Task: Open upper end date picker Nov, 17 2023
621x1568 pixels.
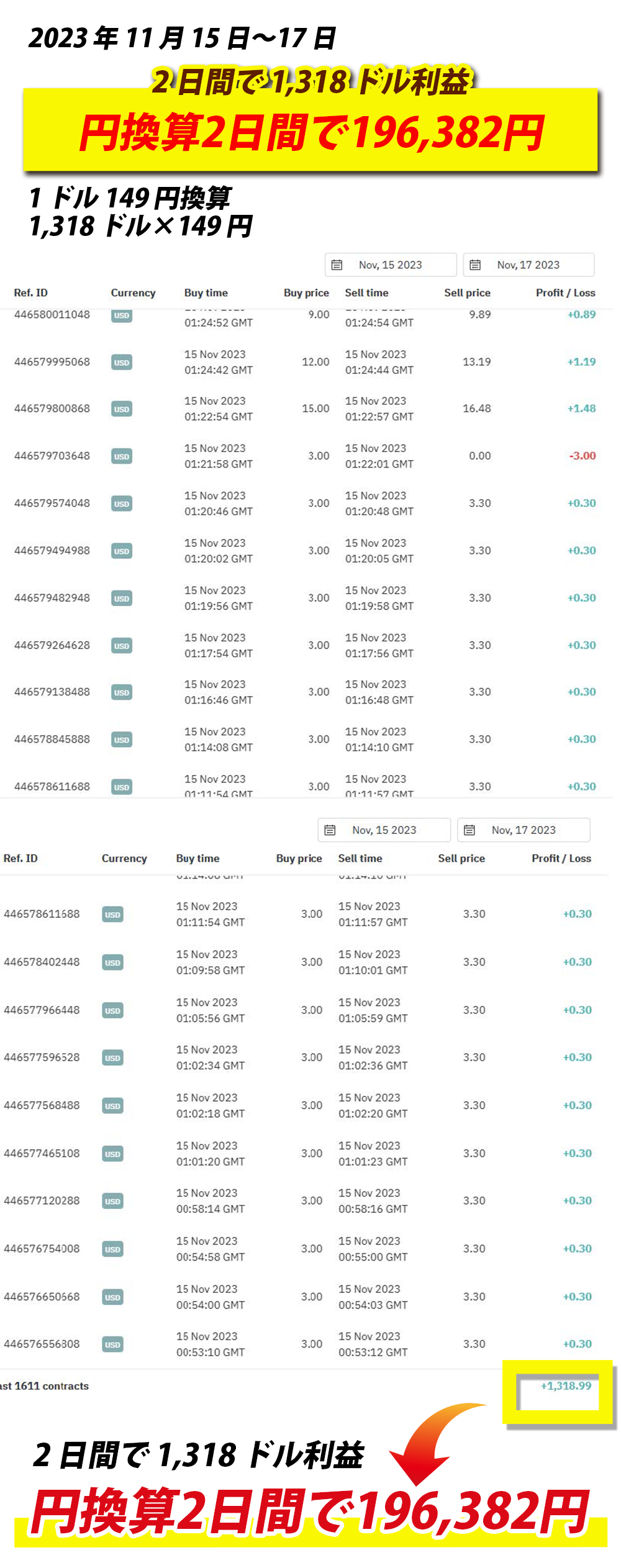Action: (528, 265)
